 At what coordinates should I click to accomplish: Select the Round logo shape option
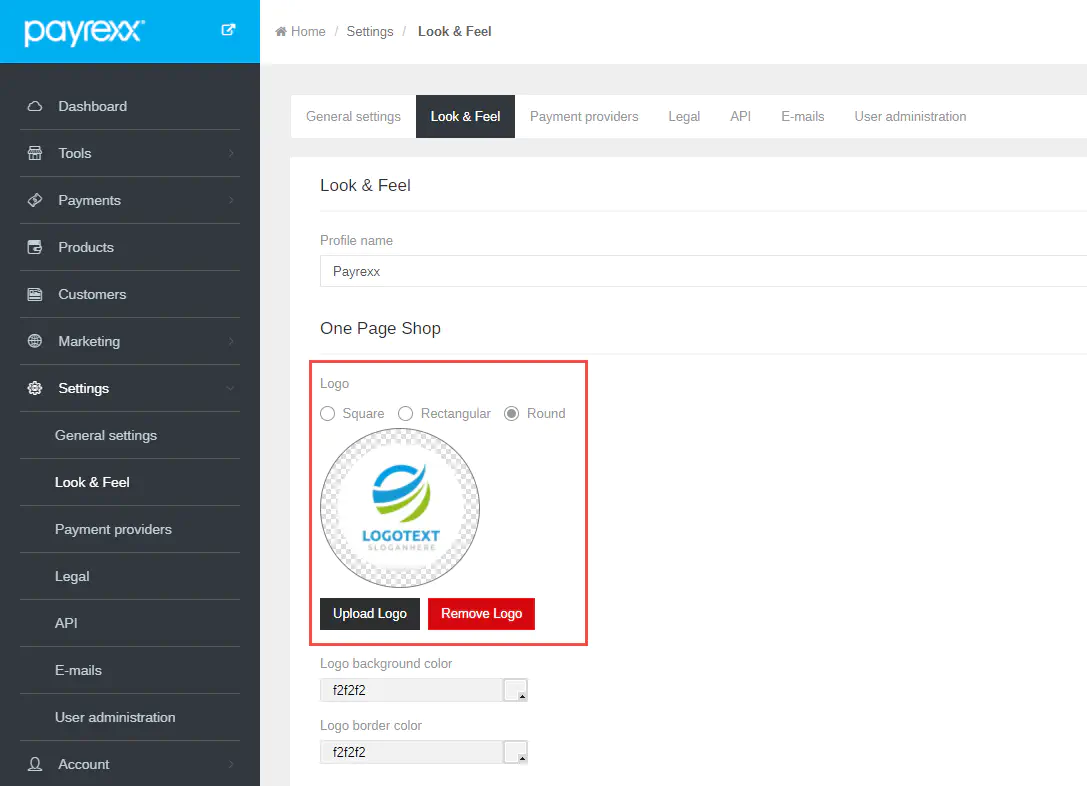pos(512,413)
